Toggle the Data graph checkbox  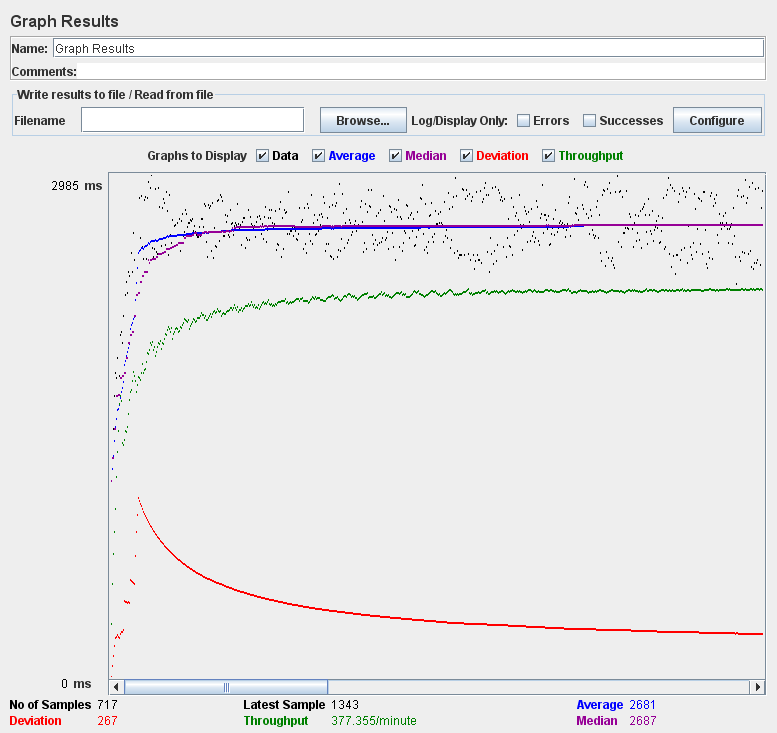(x=262, y=156)
